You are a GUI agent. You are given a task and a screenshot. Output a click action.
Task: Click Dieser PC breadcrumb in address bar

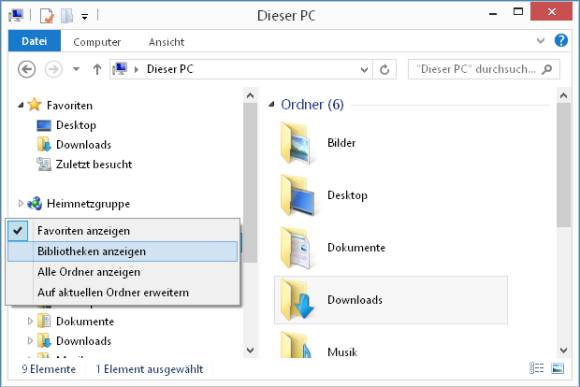170,69
